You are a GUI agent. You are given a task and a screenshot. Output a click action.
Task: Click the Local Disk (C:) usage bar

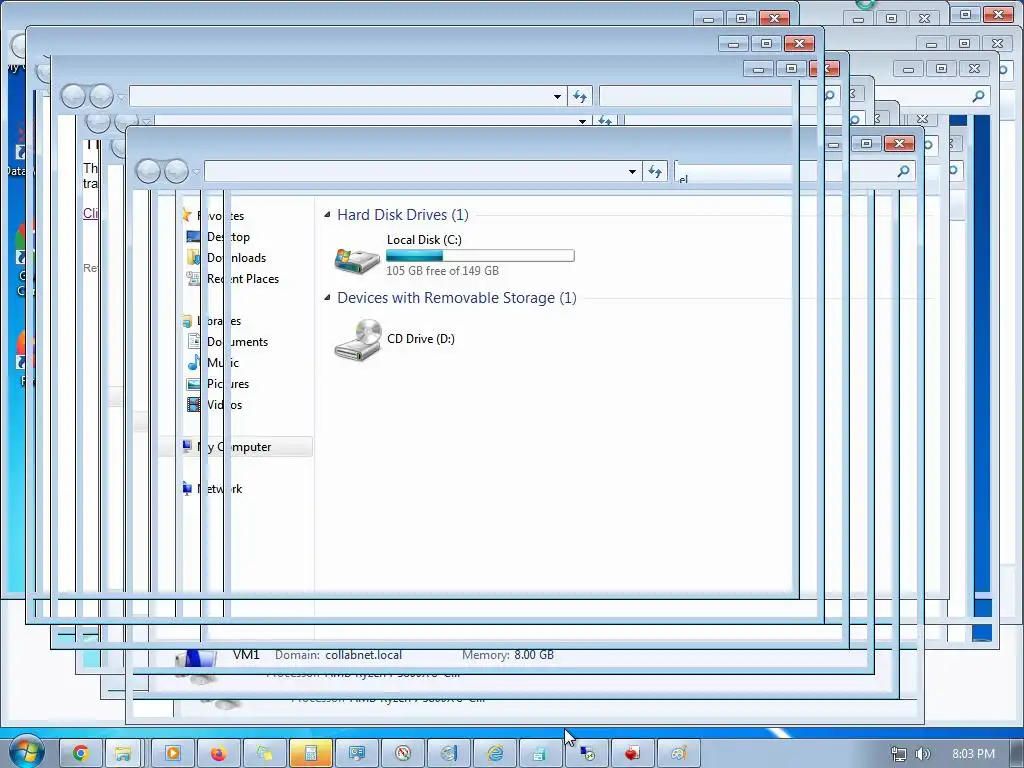click(480, 255)
